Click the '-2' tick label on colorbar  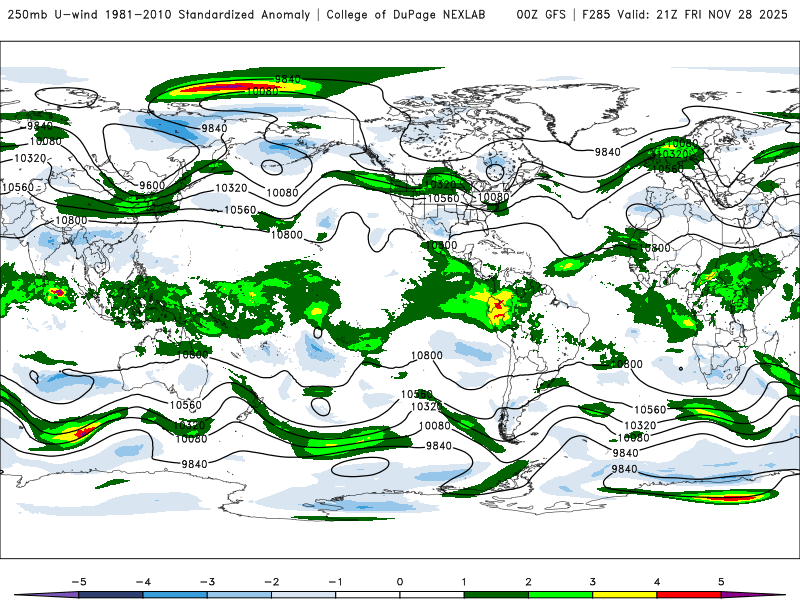coord(271,582)
